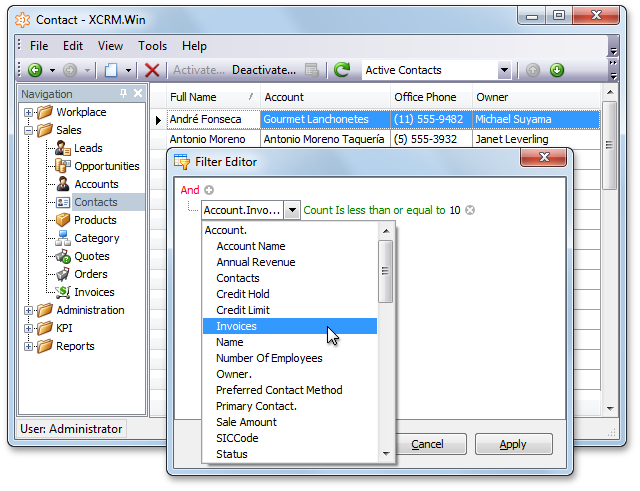640x491 pixels.
Task: Click the Orders cart icon
Action: (x=63, y=274)
